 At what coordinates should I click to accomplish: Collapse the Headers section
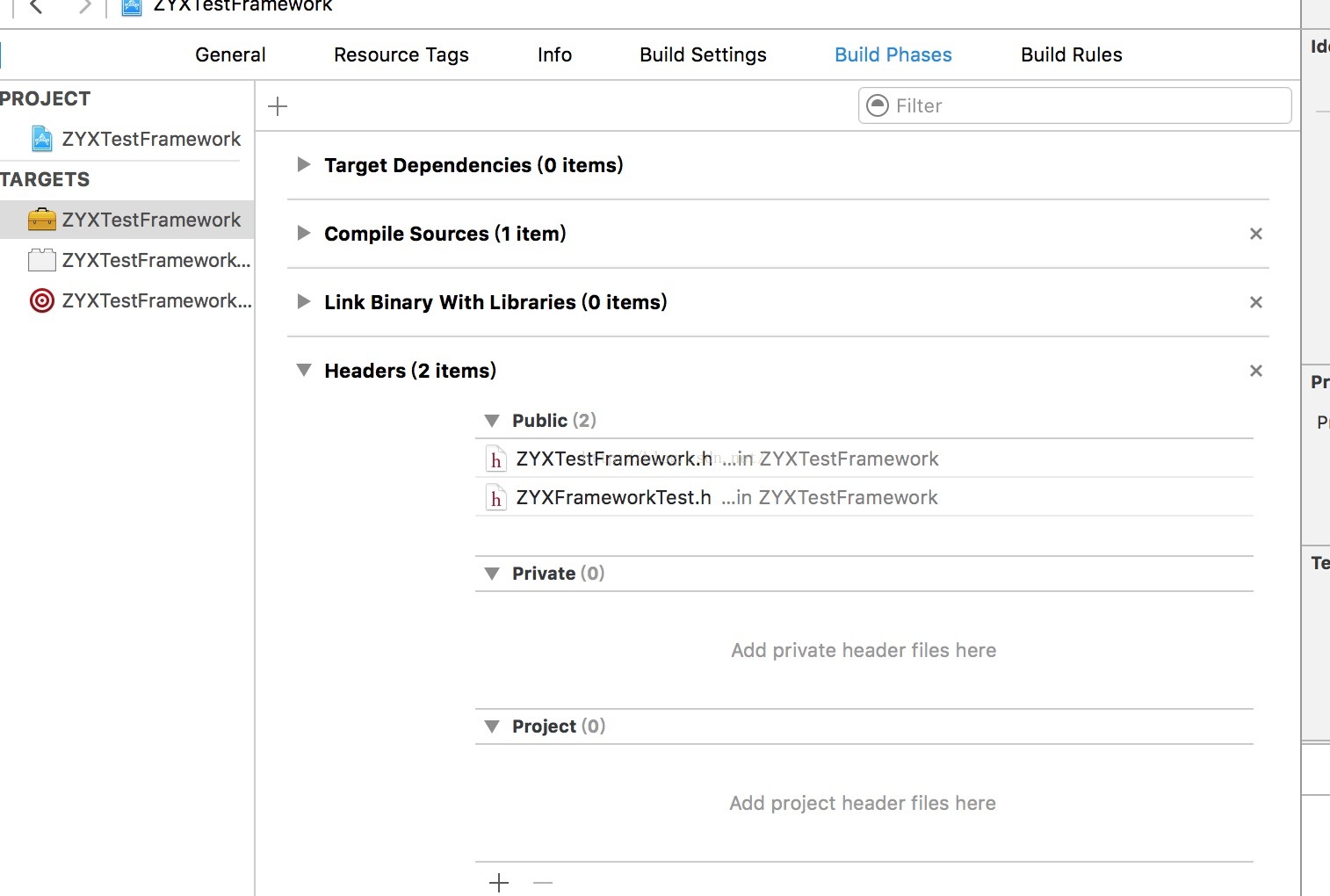pos(304,370)
